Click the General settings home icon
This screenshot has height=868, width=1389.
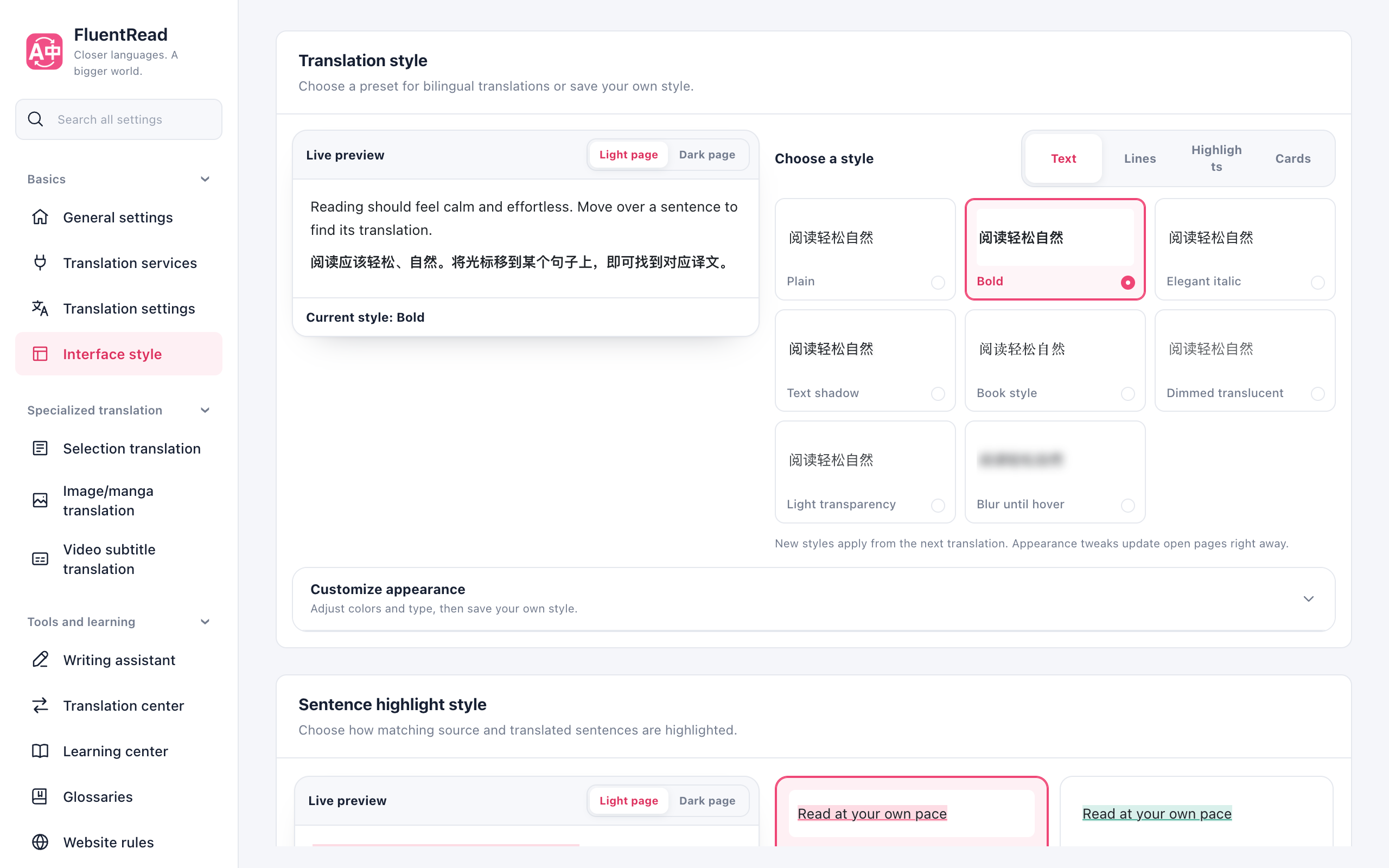pyautogui.click(x=40, y=217)
